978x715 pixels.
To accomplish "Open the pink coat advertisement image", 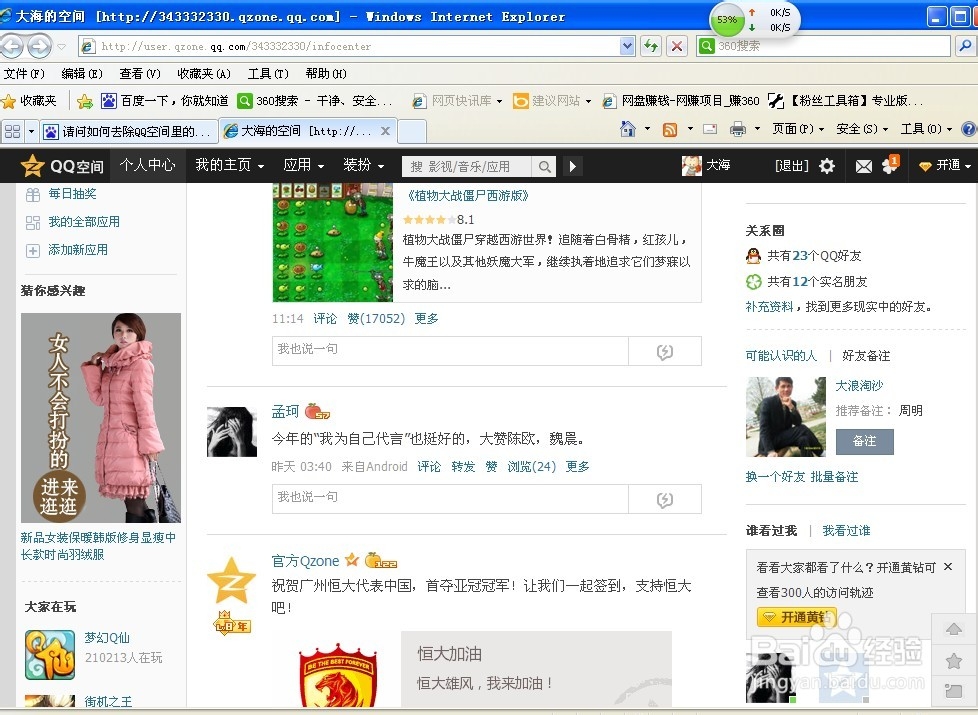I will coord(100,417).
